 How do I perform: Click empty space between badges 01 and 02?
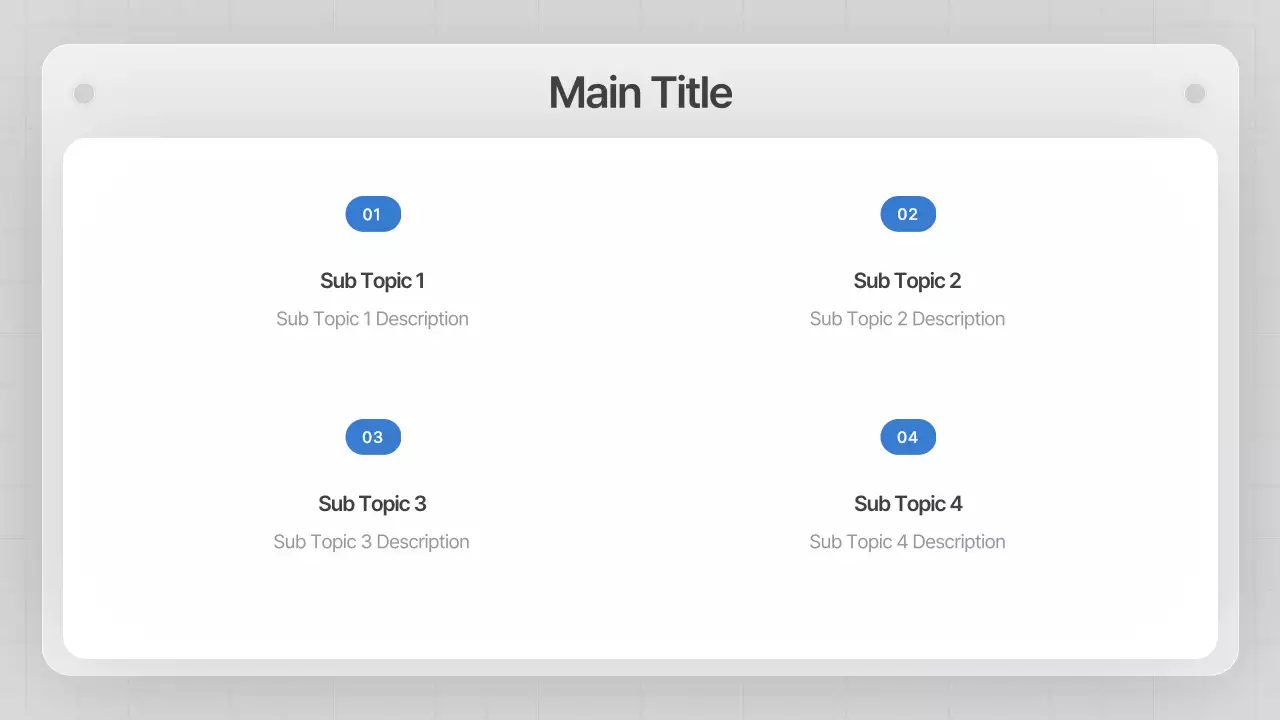pos(640,214)
